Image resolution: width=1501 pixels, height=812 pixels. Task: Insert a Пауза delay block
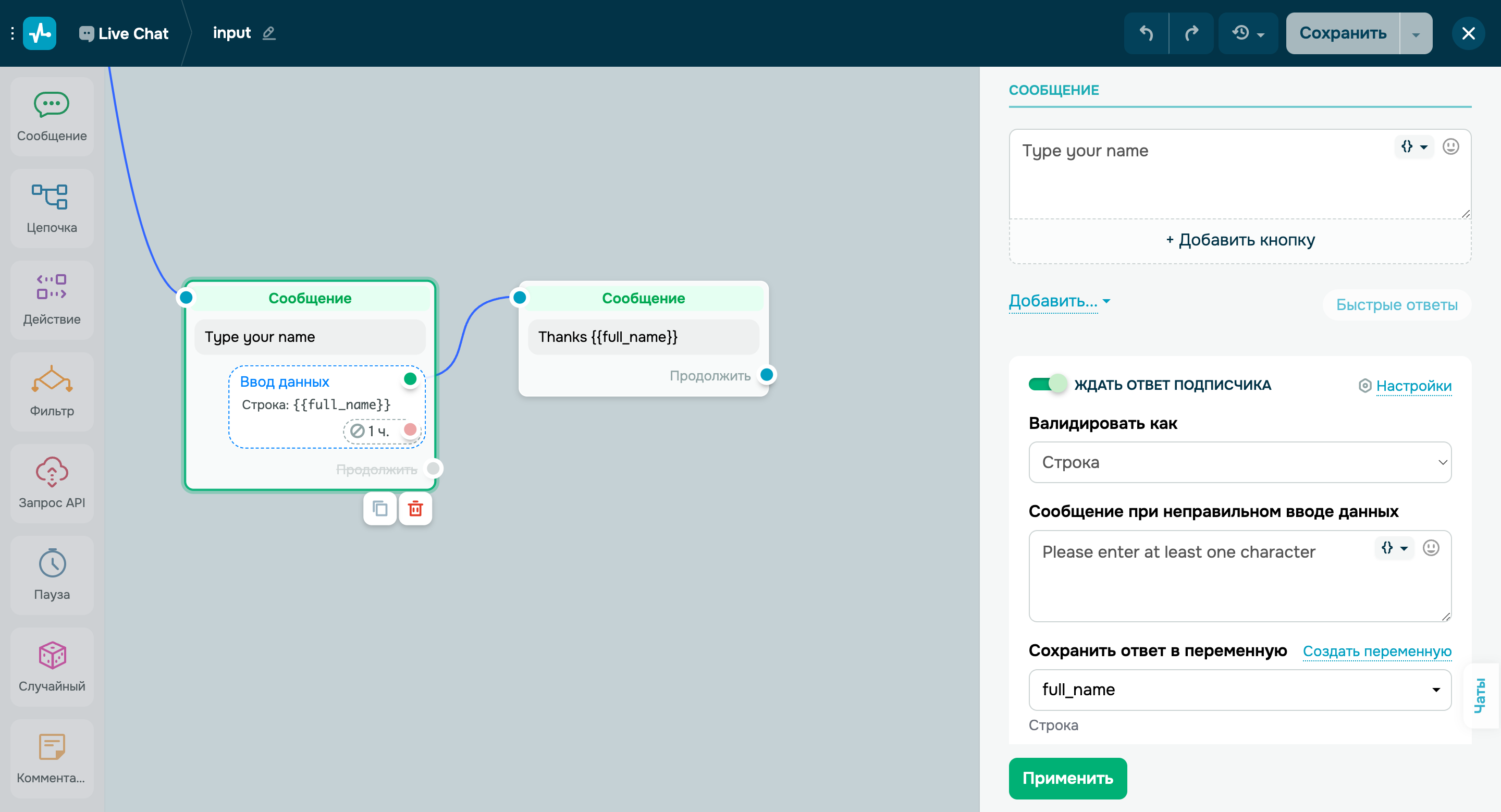click(x=52, y=574)
